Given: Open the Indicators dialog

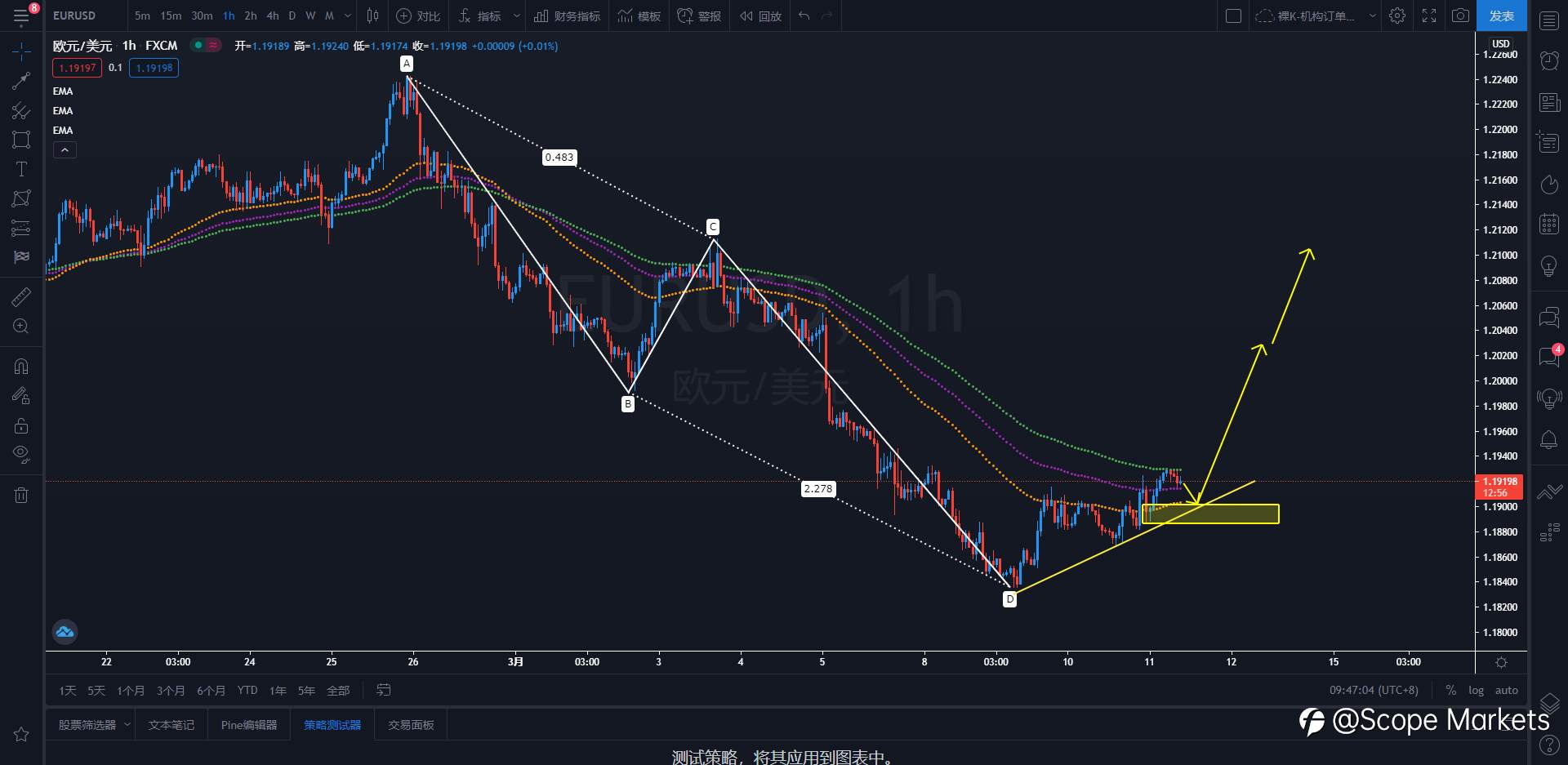Looking at the screenshot, I should pos(480,16).
